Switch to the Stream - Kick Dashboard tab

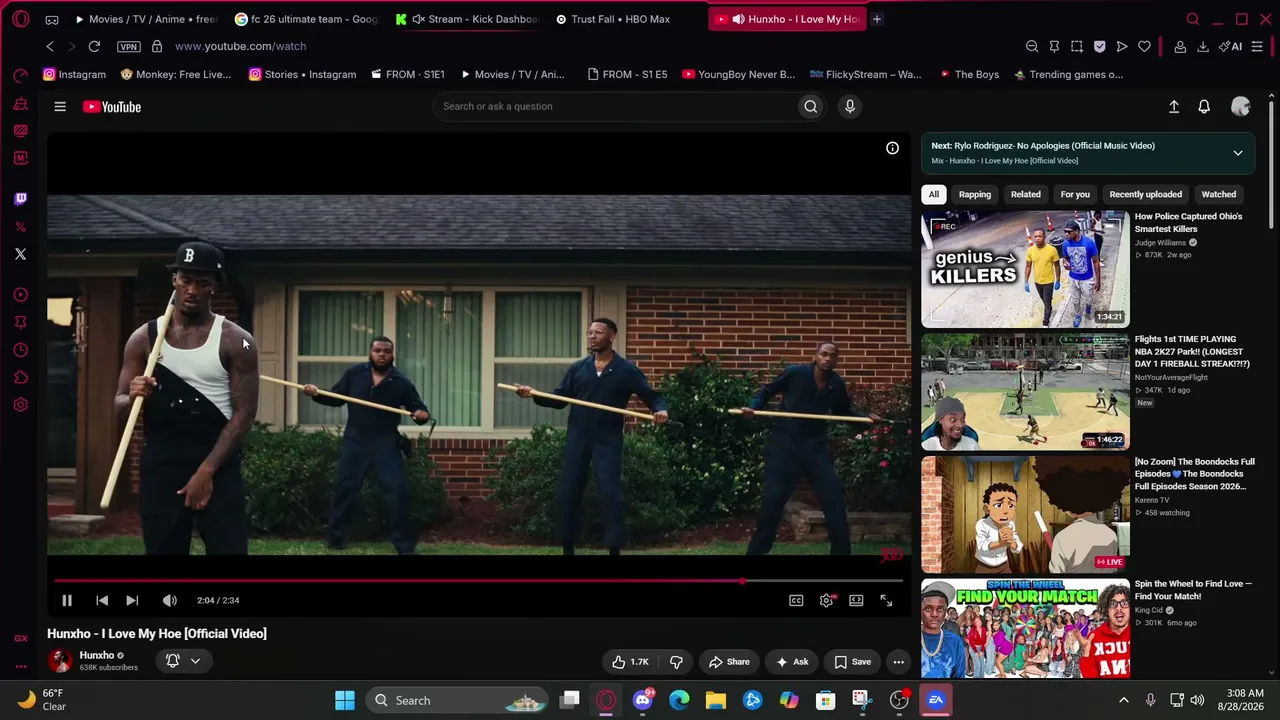pyautogui.click(x=467, y=19)
